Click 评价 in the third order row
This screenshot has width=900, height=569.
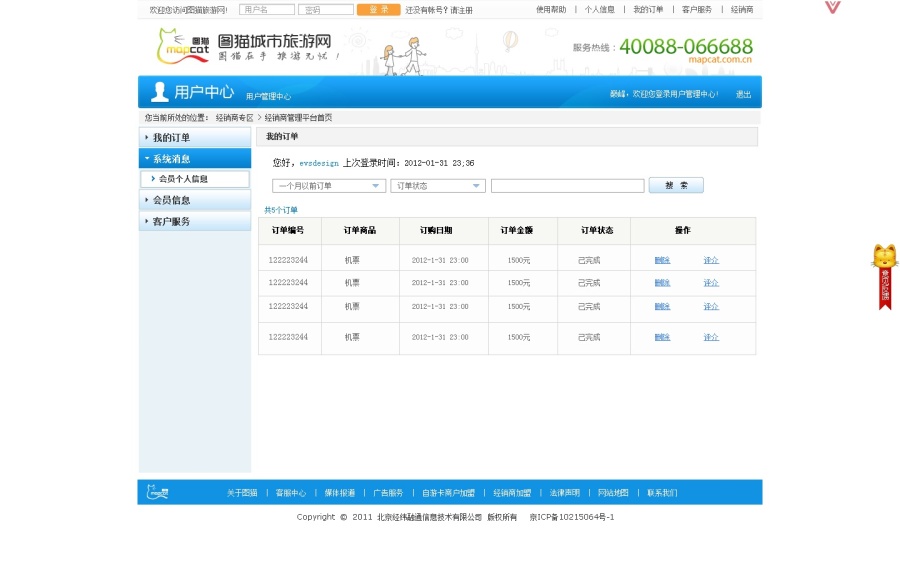point(711,307)
